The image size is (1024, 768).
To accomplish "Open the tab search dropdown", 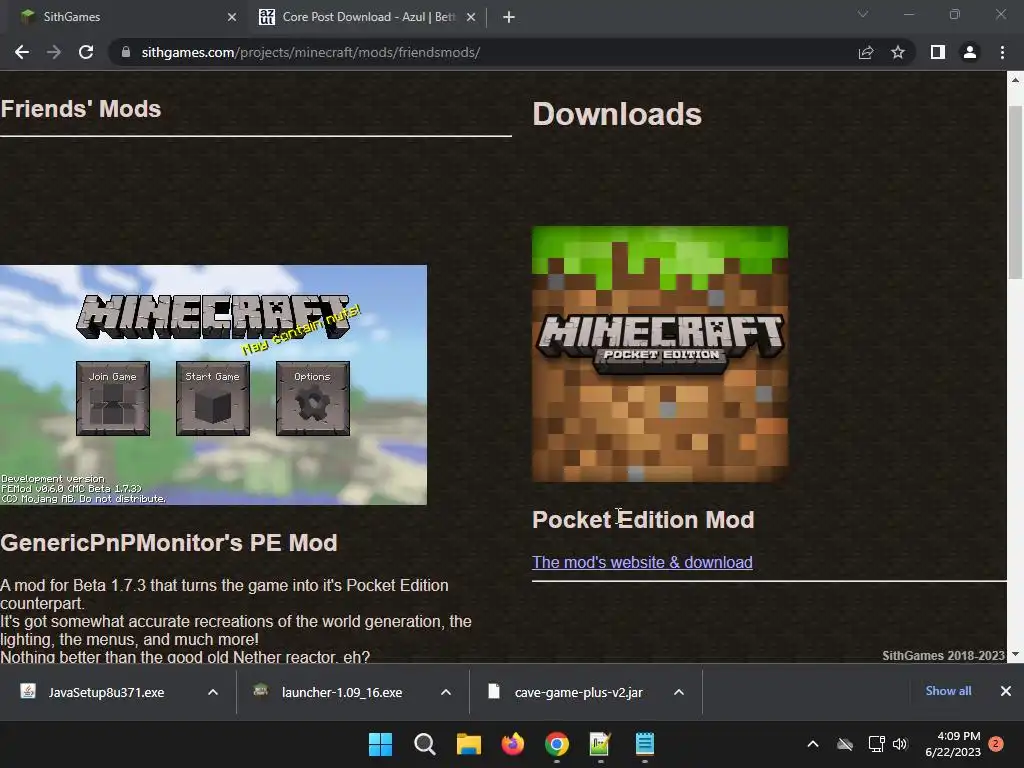I will click(x=863, y=14).
